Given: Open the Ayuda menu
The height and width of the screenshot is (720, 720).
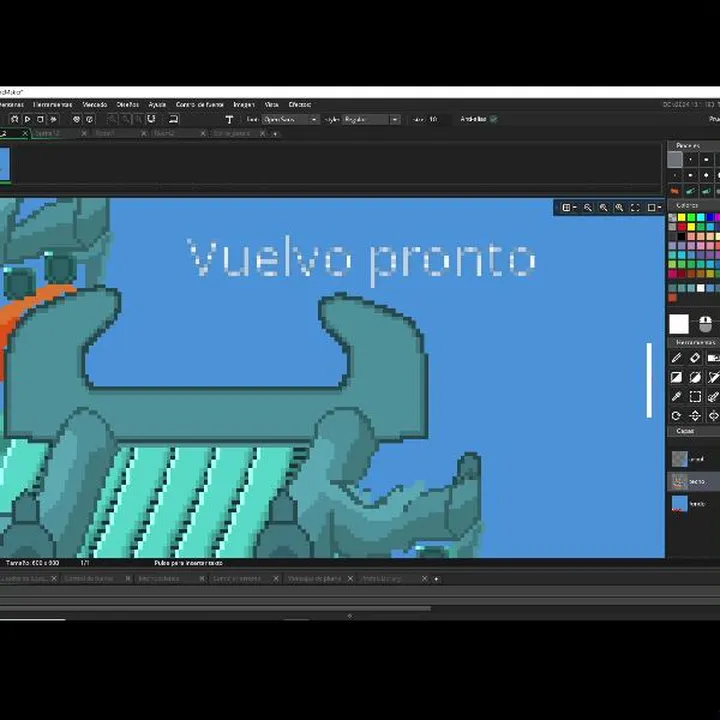Looking at the screenshot, I should [157, 105].
